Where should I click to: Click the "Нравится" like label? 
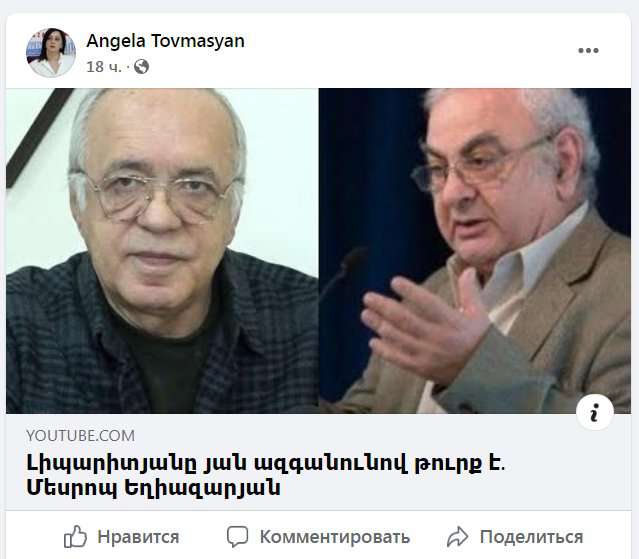138,537
